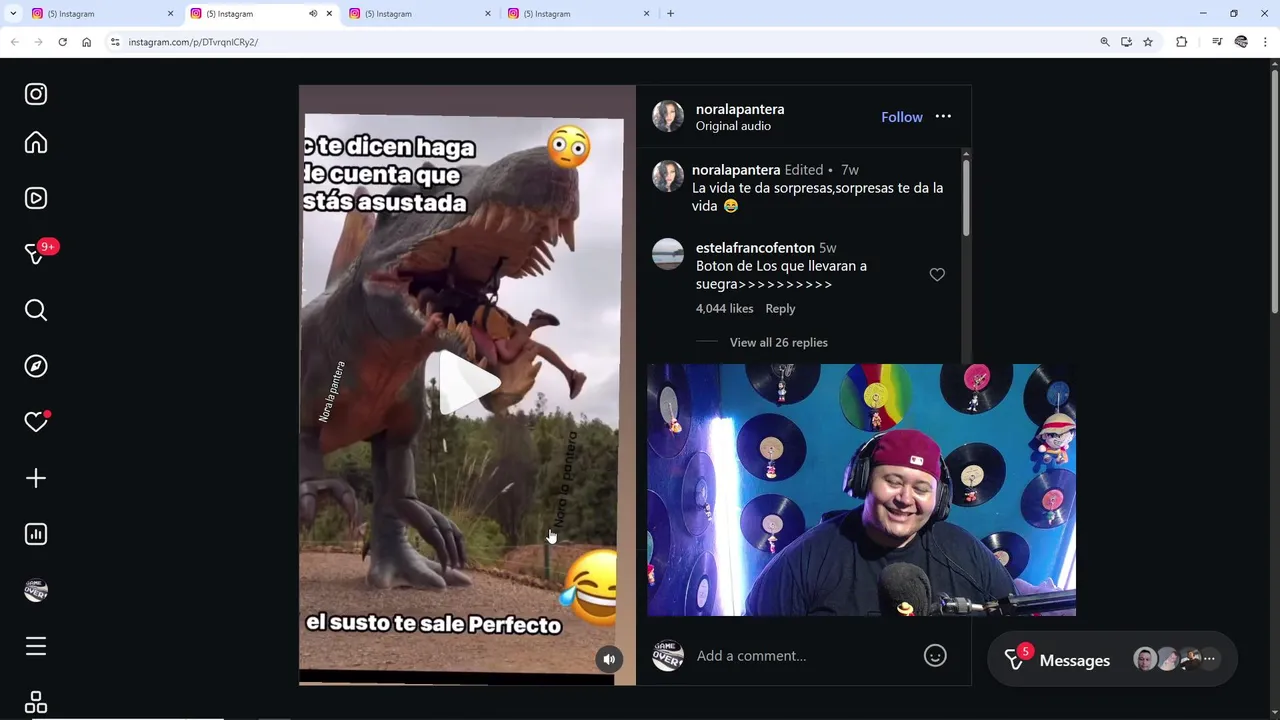This screenshot has height=720, width=1280.
Task: Go back in browser history
Action: pos(14,42)
